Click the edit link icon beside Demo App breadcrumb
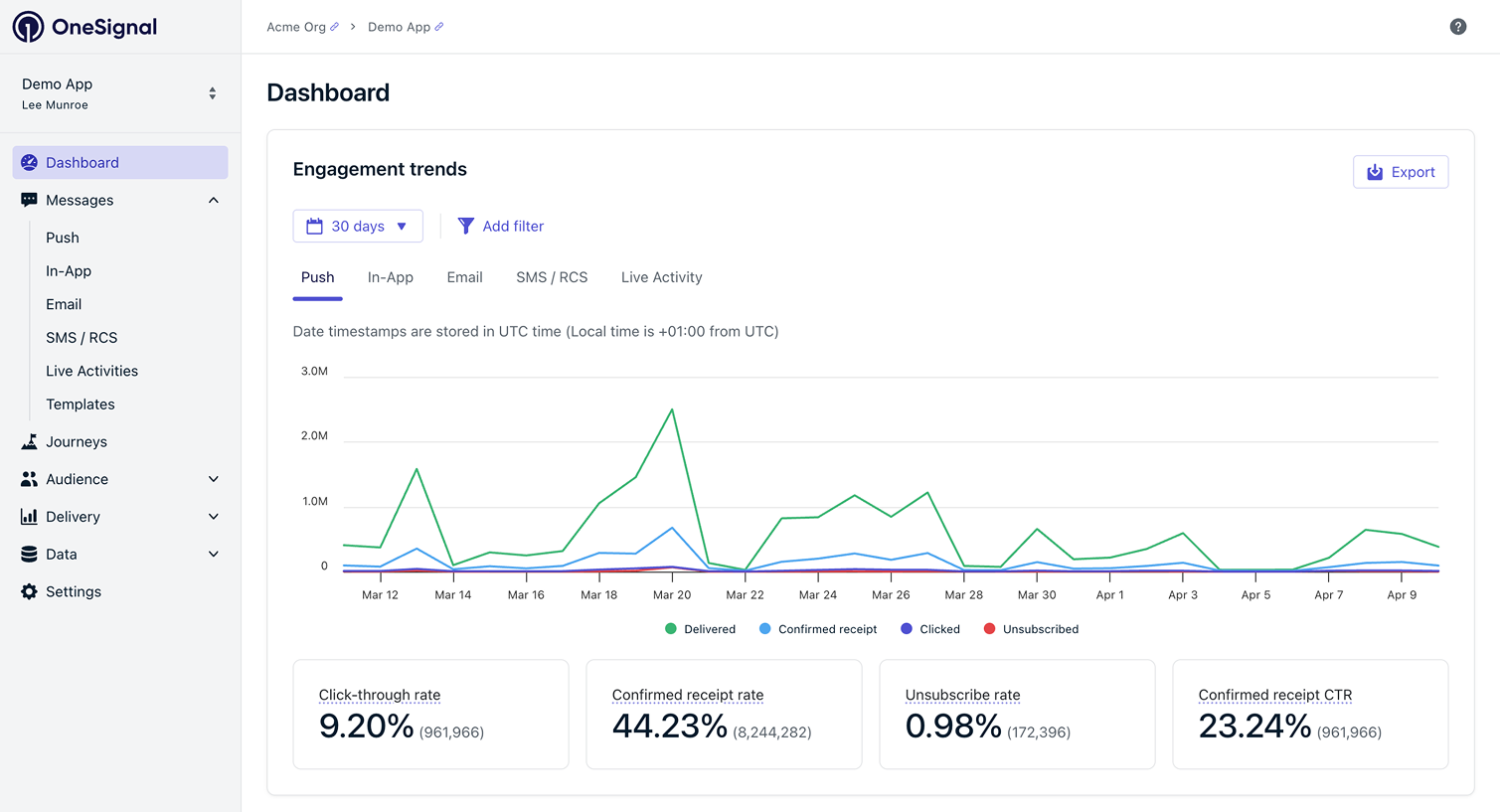Screen dimensions: 1500x812 pos(439,27)
